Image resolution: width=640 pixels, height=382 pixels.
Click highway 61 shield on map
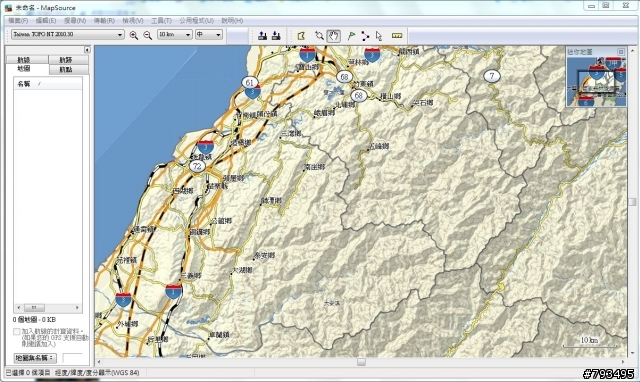coord(249,83)
